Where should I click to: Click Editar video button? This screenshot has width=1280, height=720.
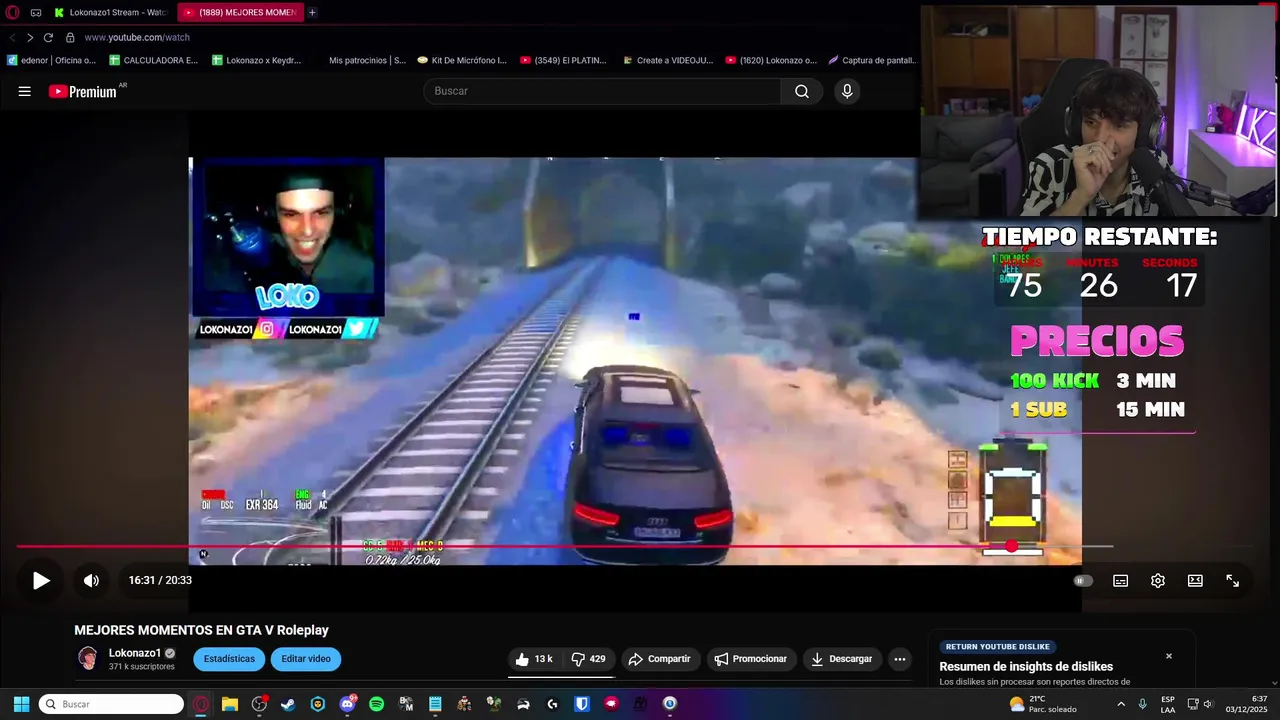tap(306, 659)
